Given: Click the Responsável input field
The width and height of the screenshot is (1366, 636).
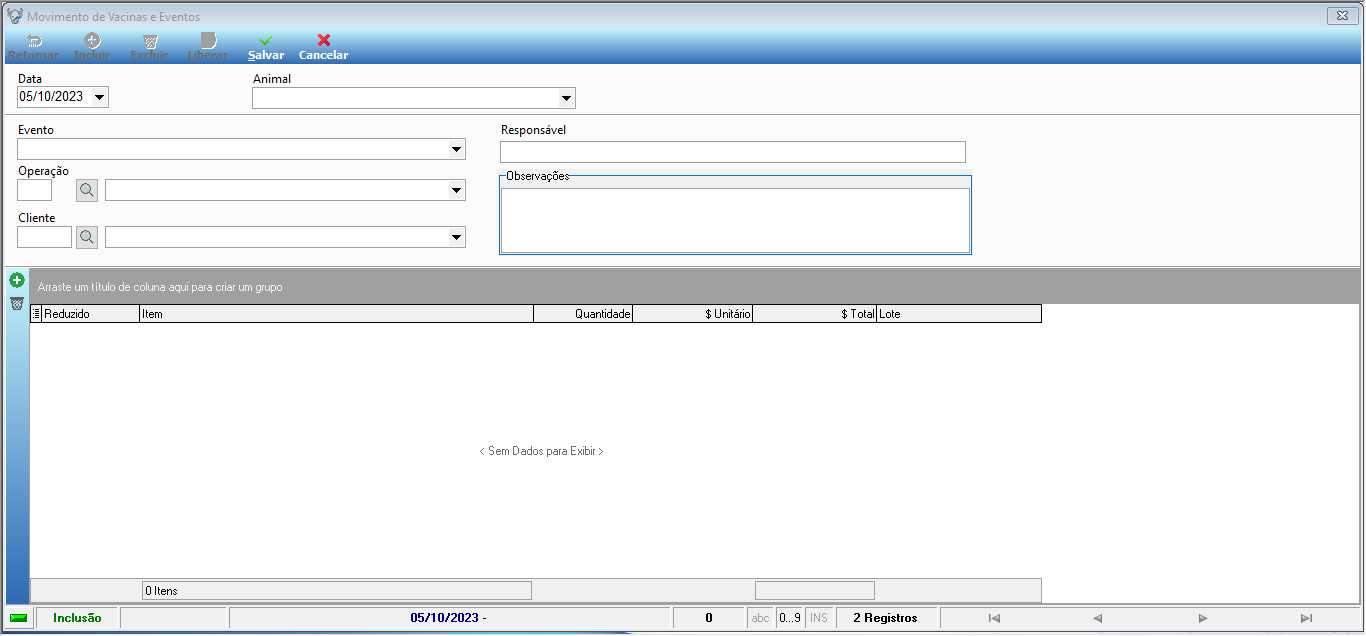Looking at the screenshot, I should [x=733, y=152].
